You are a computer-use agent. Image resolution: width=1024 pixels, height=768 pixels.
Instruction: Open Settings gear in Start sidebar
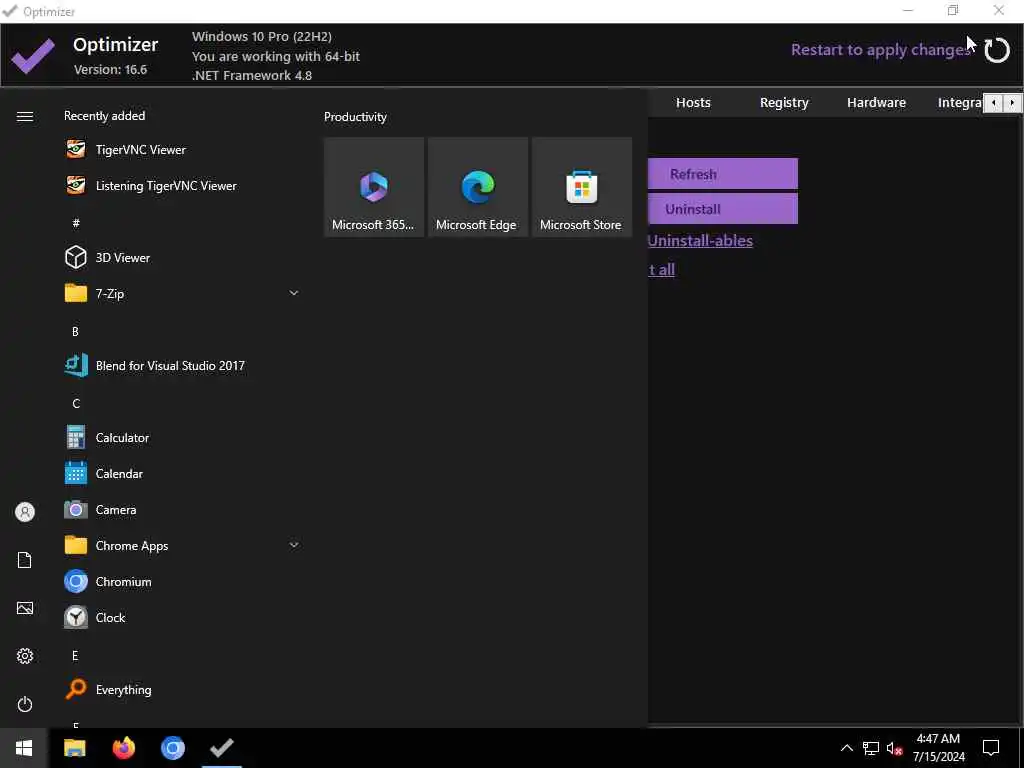click(x=25, y=656)
